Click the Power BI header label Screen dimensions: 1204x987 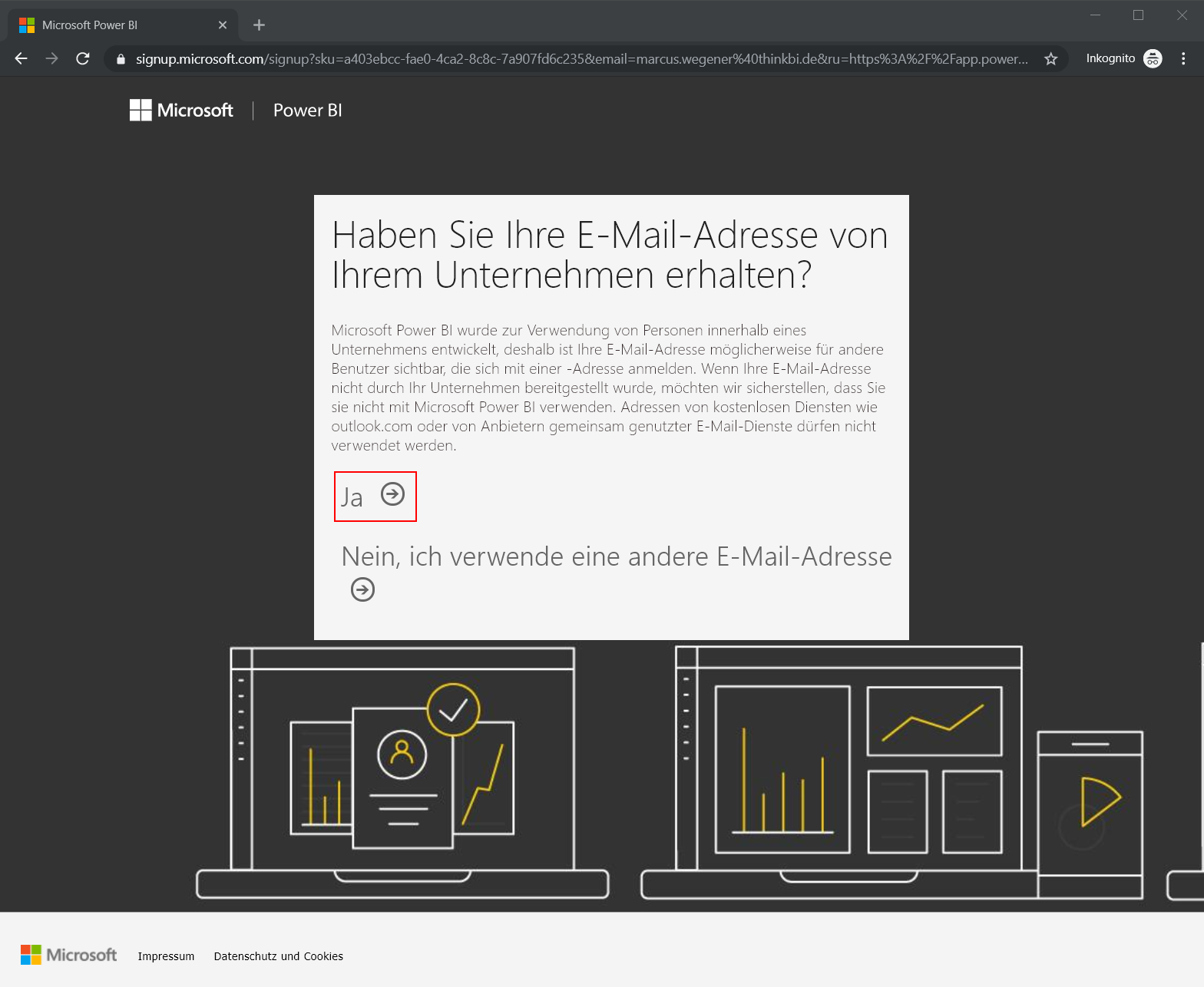tap(308, 111)
